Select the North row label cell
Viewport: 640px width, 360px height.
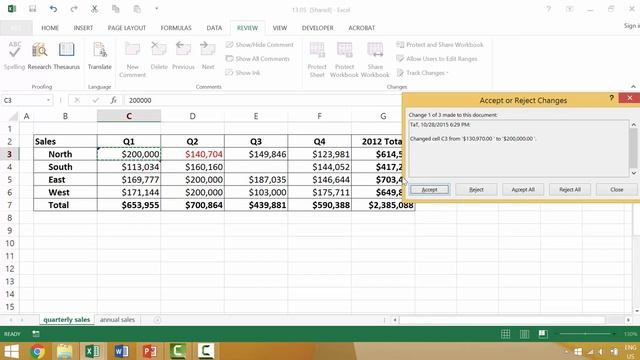click(65, 154)
